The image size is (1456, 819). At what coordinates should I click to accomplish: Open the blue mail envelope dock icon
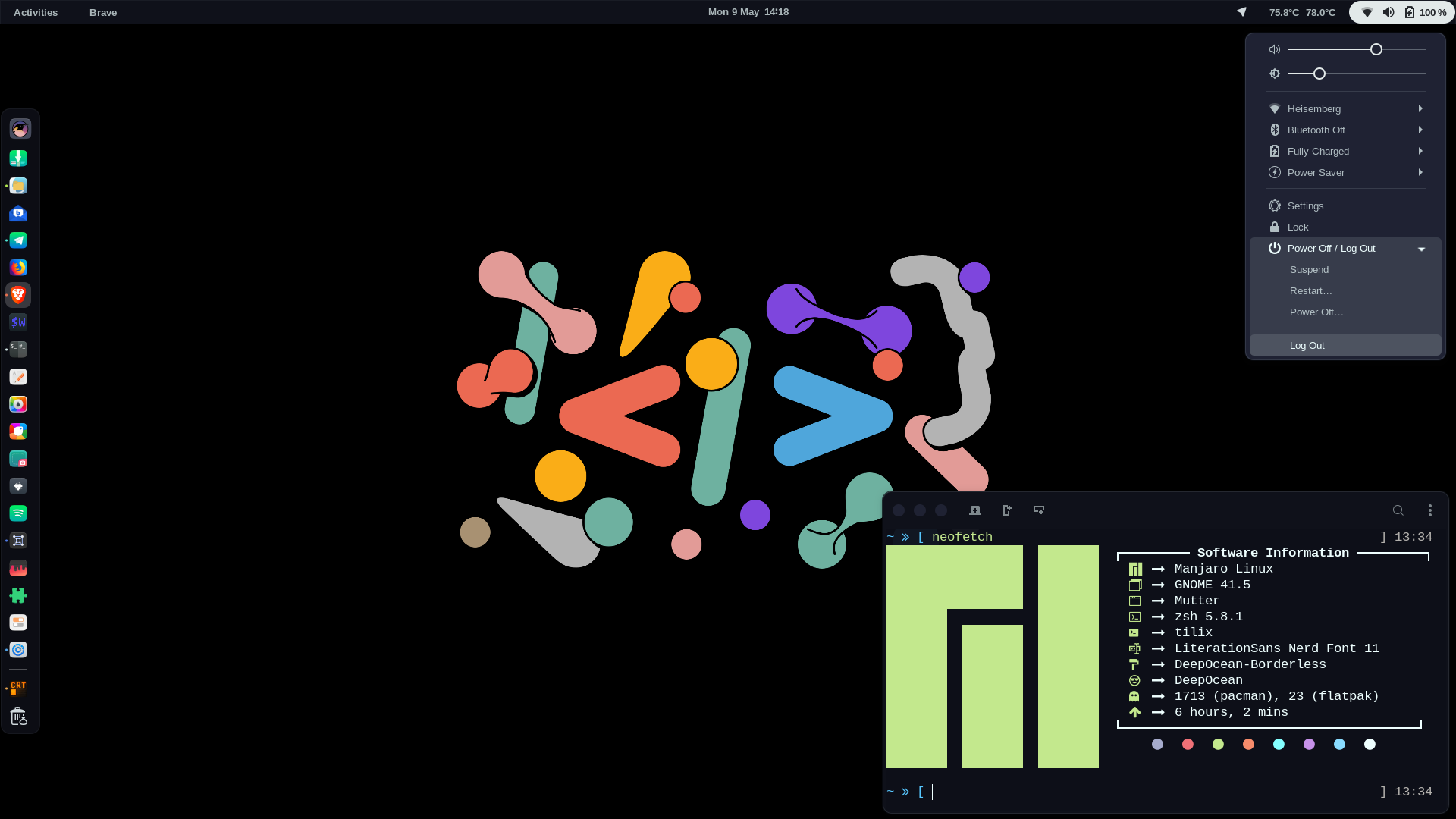coord(18,213)
